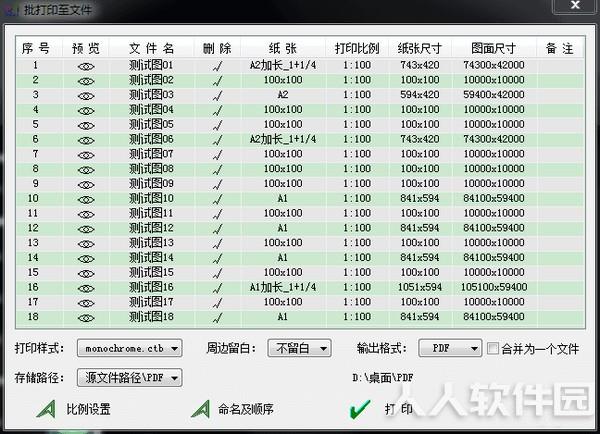The height and width of the screenshot is (434, 600).
Task: Delete row 测试图05 using its delete mark
Action: tap(217, 126)
